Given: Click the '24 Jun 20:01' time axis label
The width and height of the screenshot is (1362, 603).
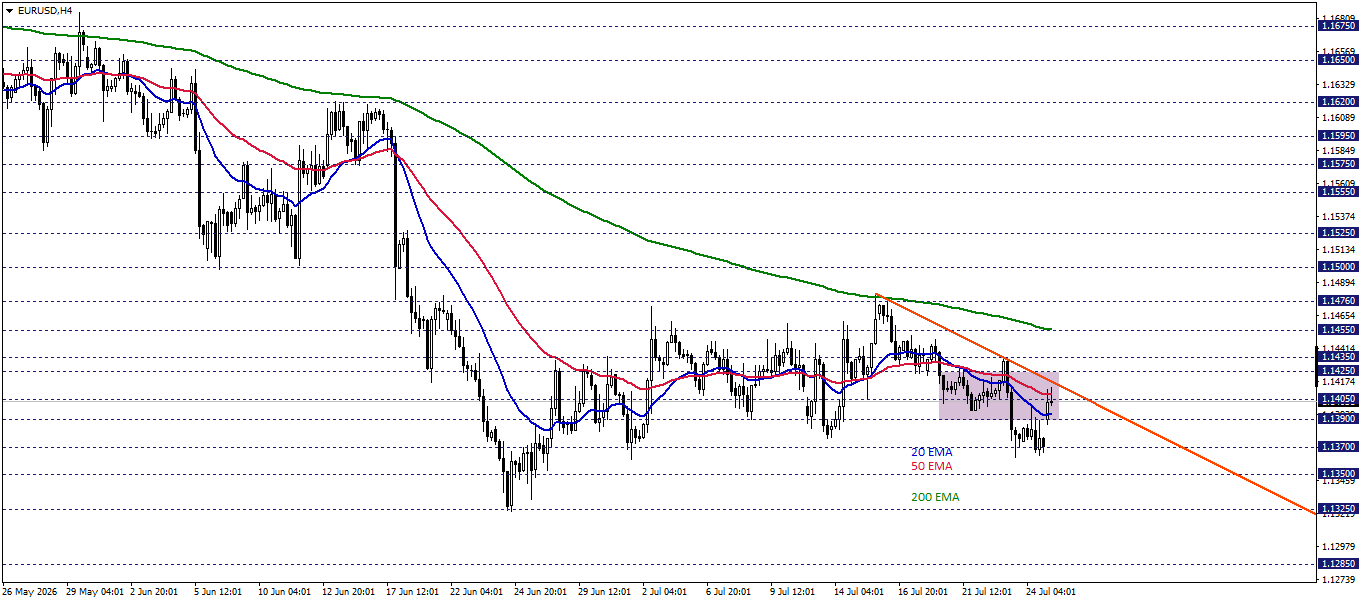Looking at the screenshot, I should coord(540,592).
